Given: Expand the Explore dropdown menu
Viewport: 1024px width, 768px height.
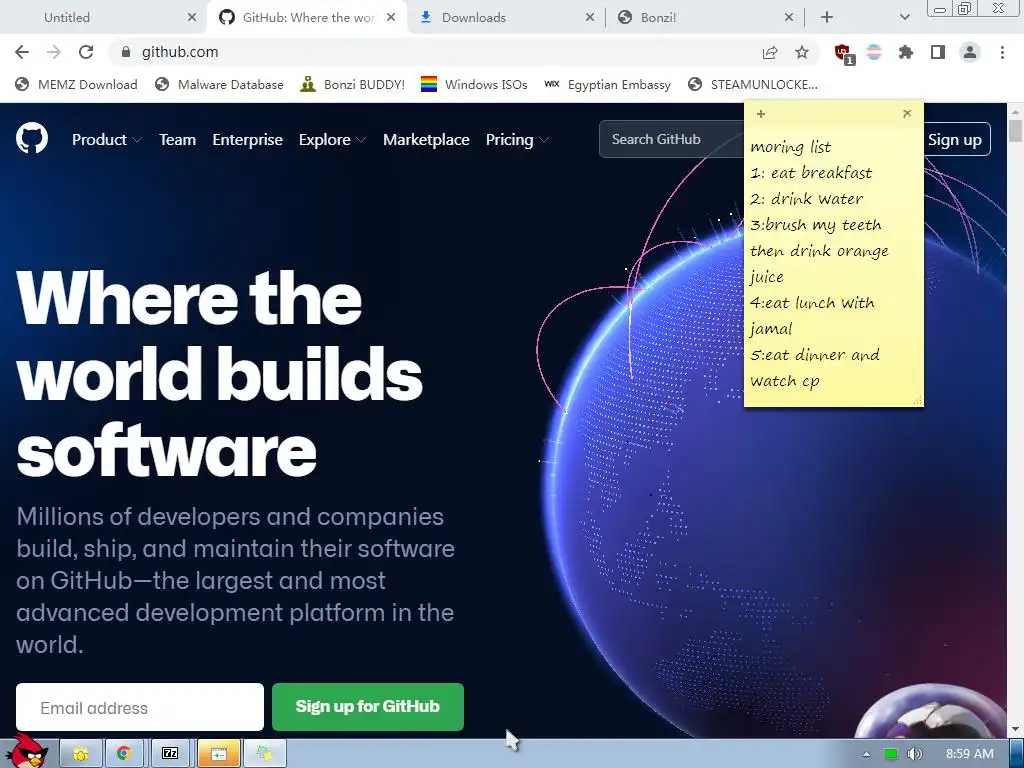Looking at the screenshot, I should pos(332,140).
